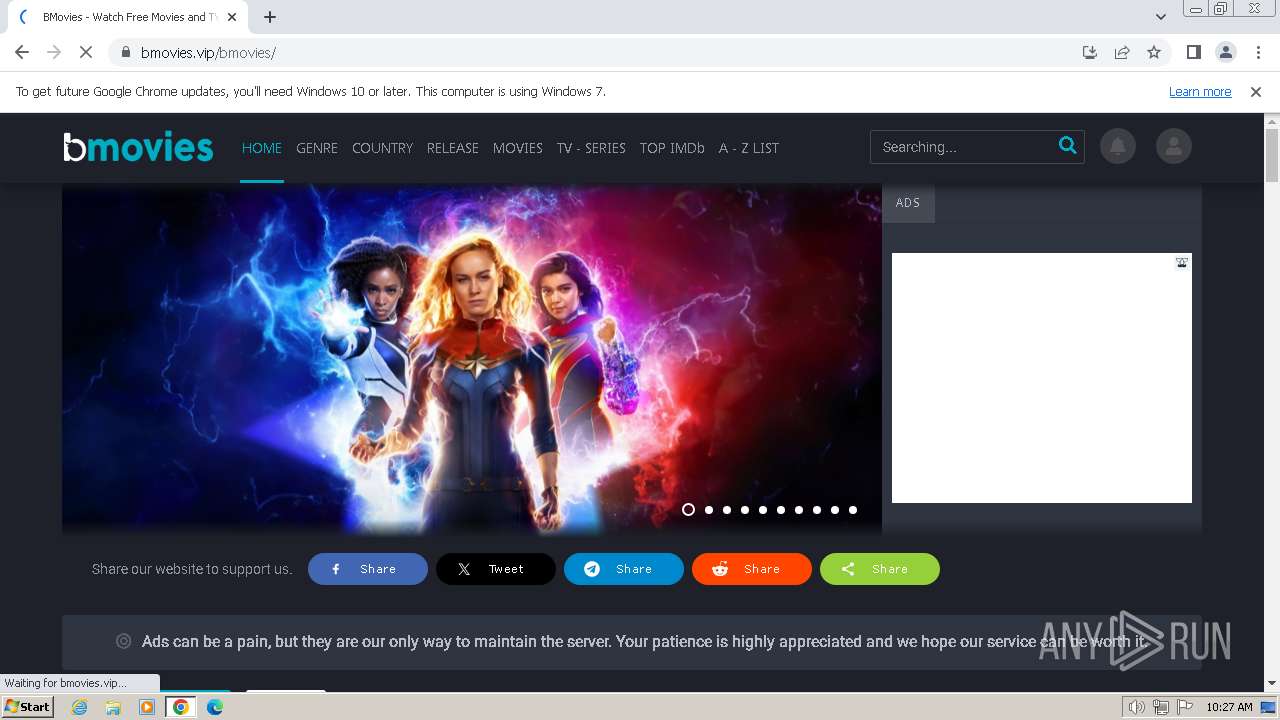This screenshot has width=1280, height=720.
Task: Open File Explorer from taskbar
Action: (x=113, y=707)
